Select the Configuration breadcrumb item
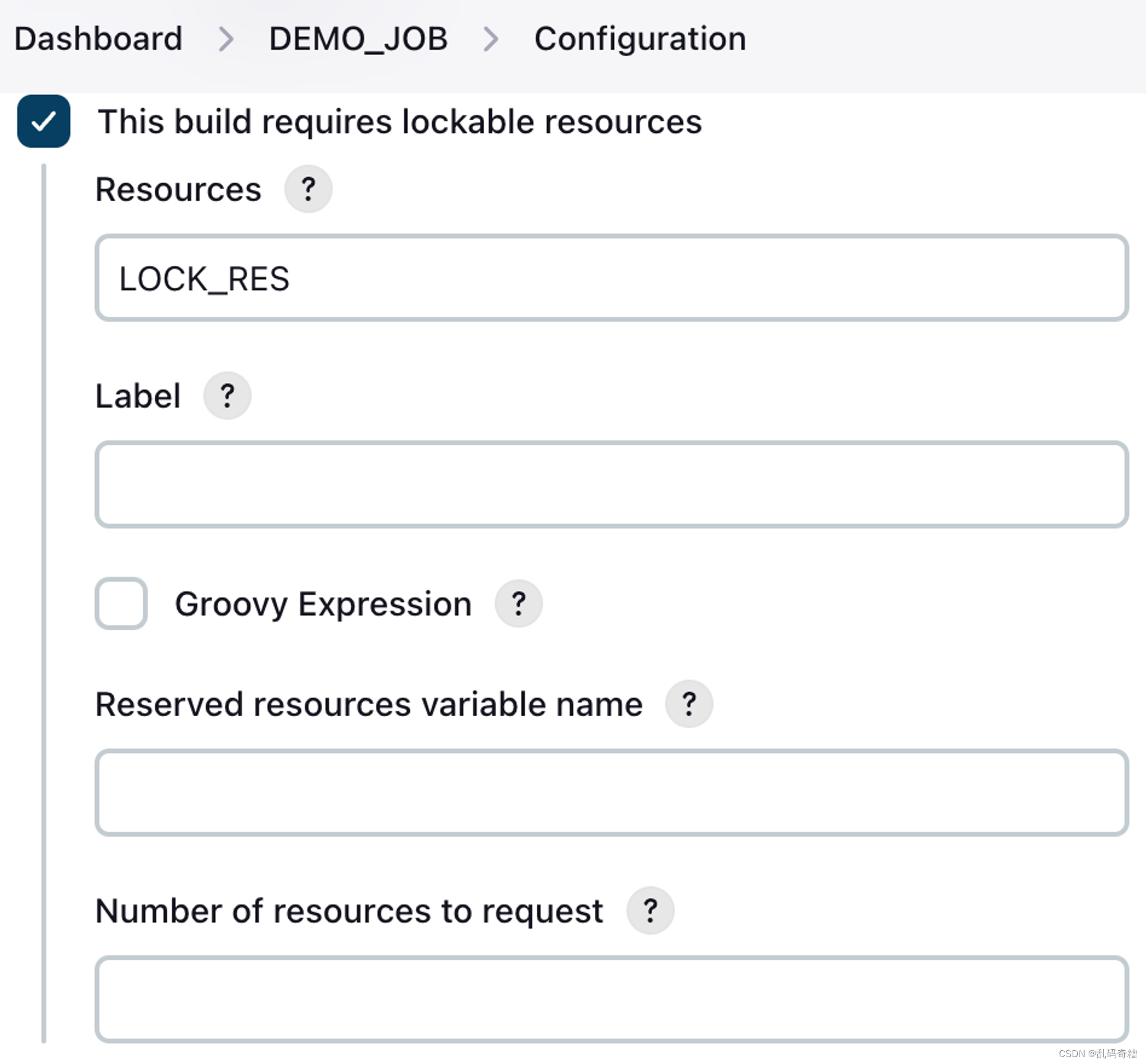 coord(639,39)
